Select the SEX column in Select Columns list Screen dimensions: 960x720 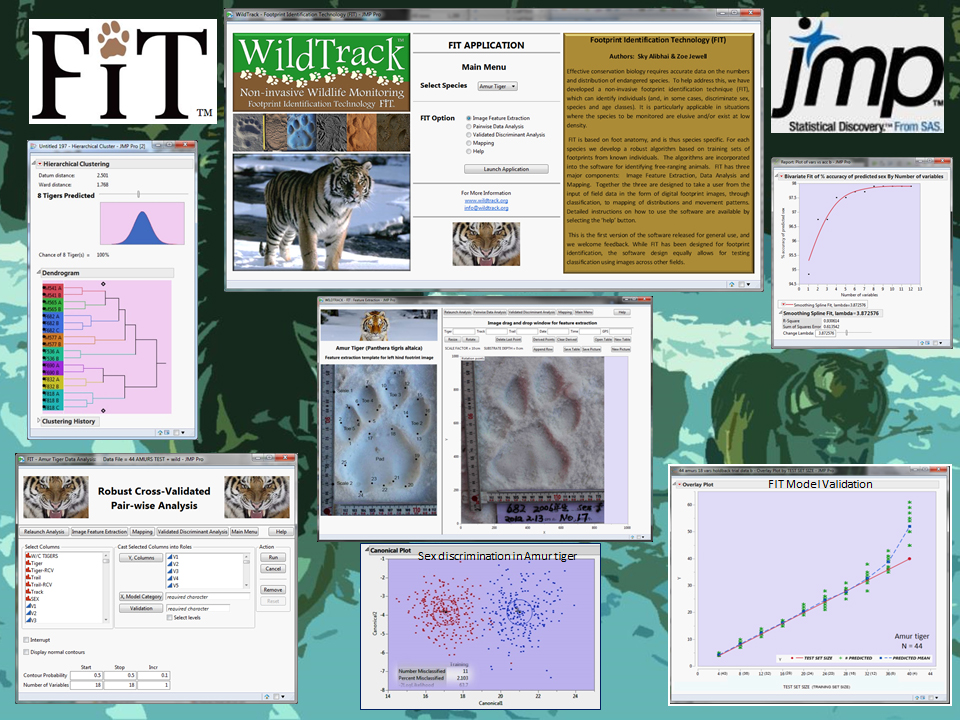(35, 599)
